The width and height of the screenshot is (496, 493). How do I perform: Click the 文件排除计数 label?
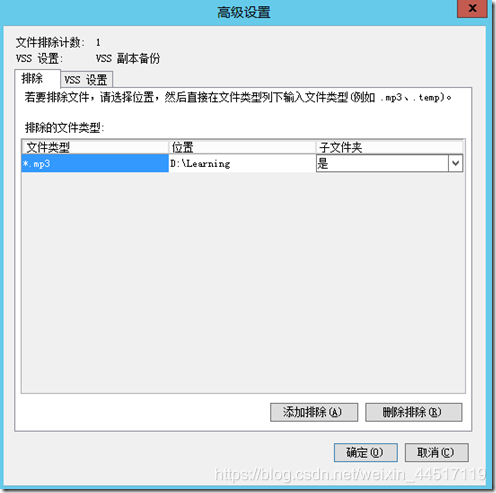tap(50, 42)
